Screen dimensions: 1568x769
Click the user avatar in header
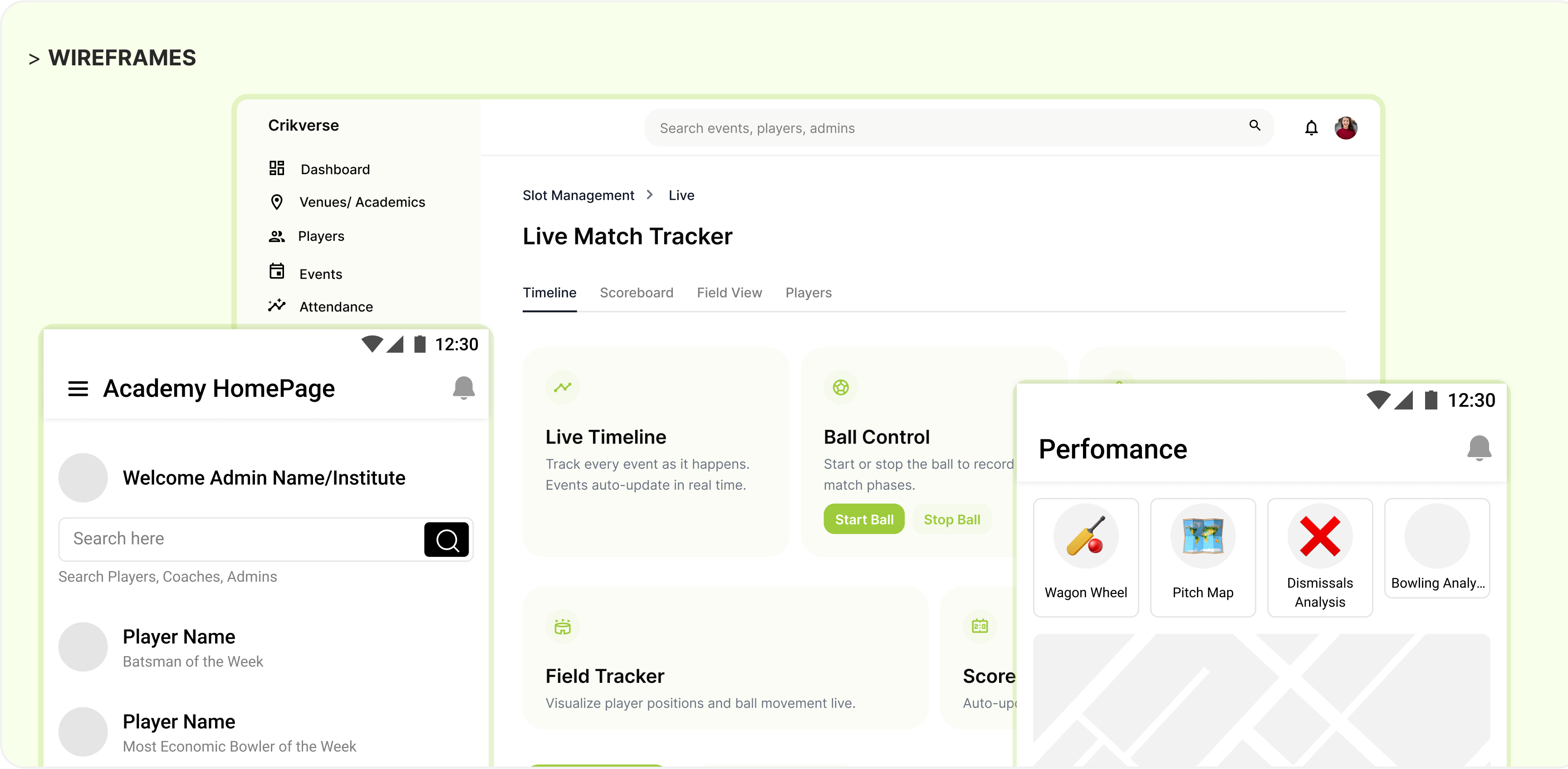tap(1346, 128)
